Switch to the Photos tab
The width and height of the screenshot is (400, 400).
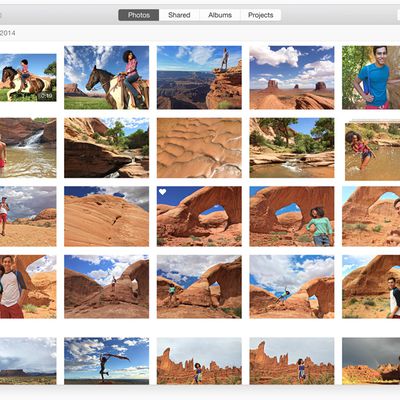139,15
